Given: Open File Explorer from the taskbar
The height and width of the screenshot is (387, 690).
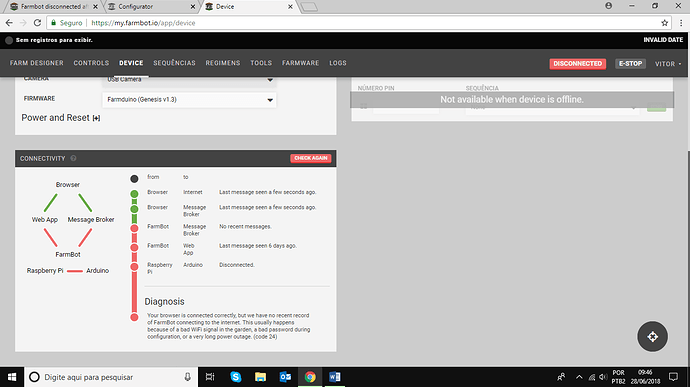Looking at the screenshot, I should pyautogui.click(x=260, y=377).
